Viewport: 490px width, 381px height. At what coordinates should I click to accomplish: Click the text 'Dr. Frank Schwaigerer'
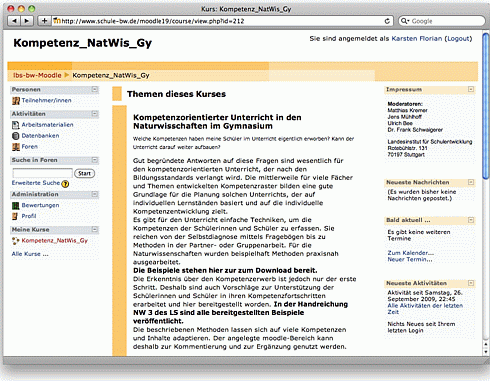415,130
